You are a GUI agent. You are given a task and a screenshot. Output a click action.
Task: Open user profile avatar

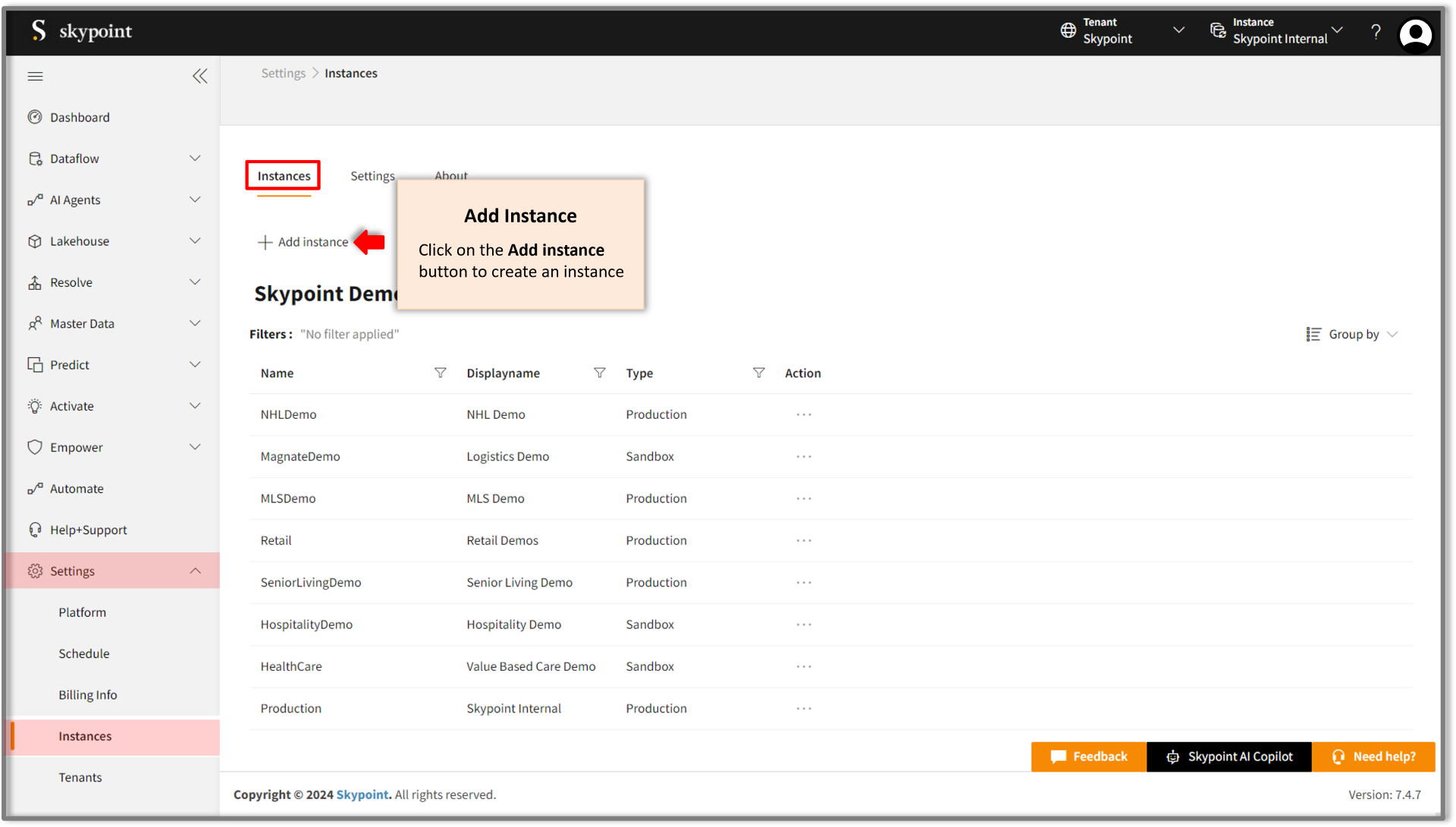(1415, 33)
